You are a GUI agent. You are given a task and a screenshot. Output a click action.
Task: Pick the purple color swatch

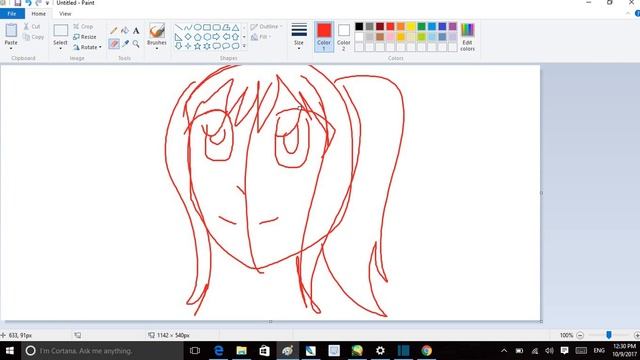pos(453,27)
